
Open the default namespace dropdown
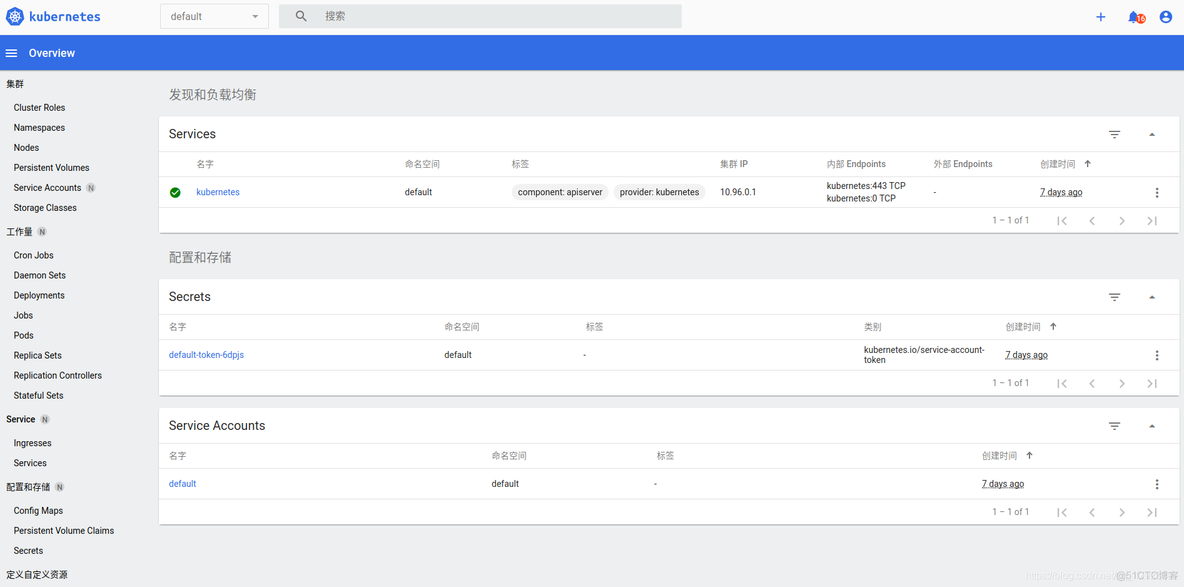(x=214, y=17)
